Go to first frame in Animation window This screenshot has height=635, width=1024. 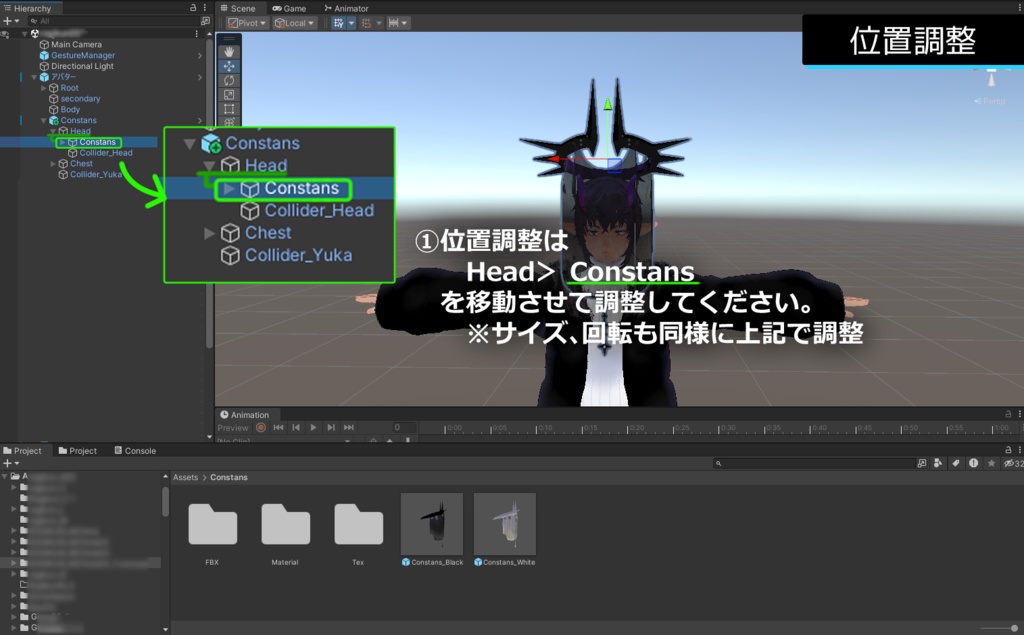278,427
